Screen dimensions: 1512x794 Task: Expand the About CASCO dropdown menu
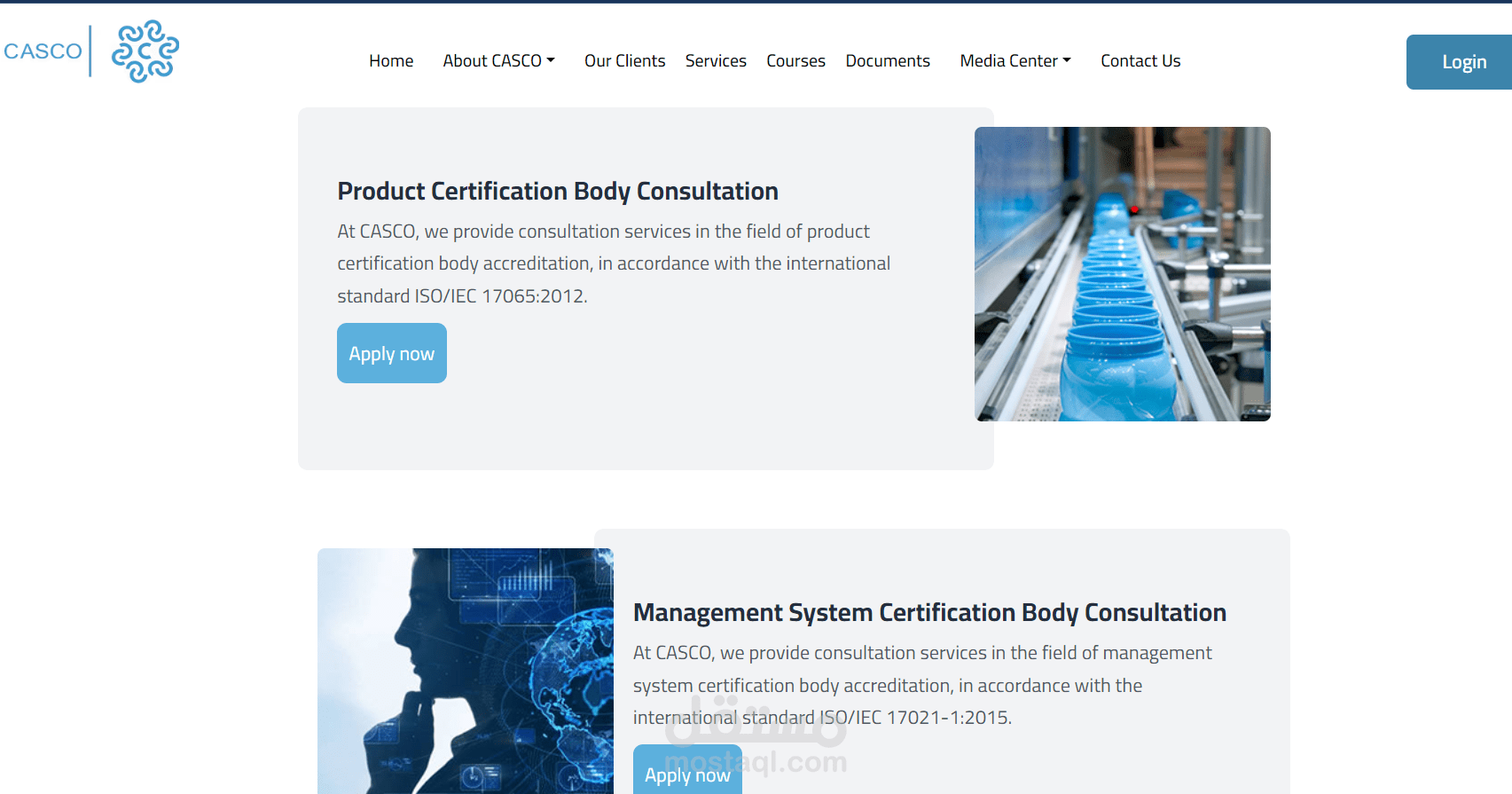point(499,61)
